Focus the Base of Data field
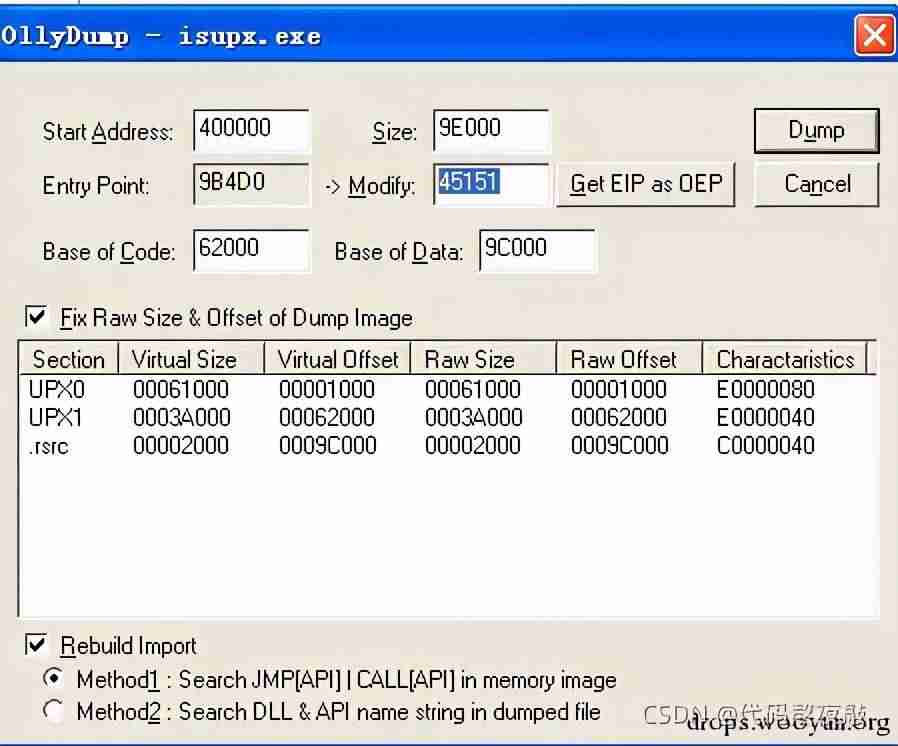Image resolution: width=898 pixels, height=746 pixels. click(x=537, y=251)
